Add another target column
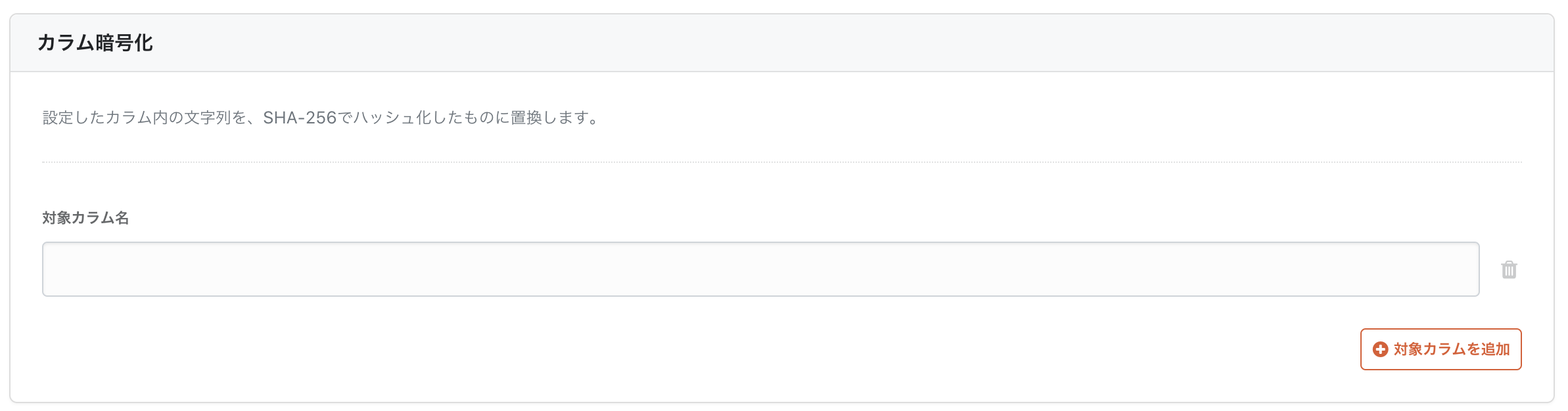Screen dimensions: 1568x411 coord(1441,349)
